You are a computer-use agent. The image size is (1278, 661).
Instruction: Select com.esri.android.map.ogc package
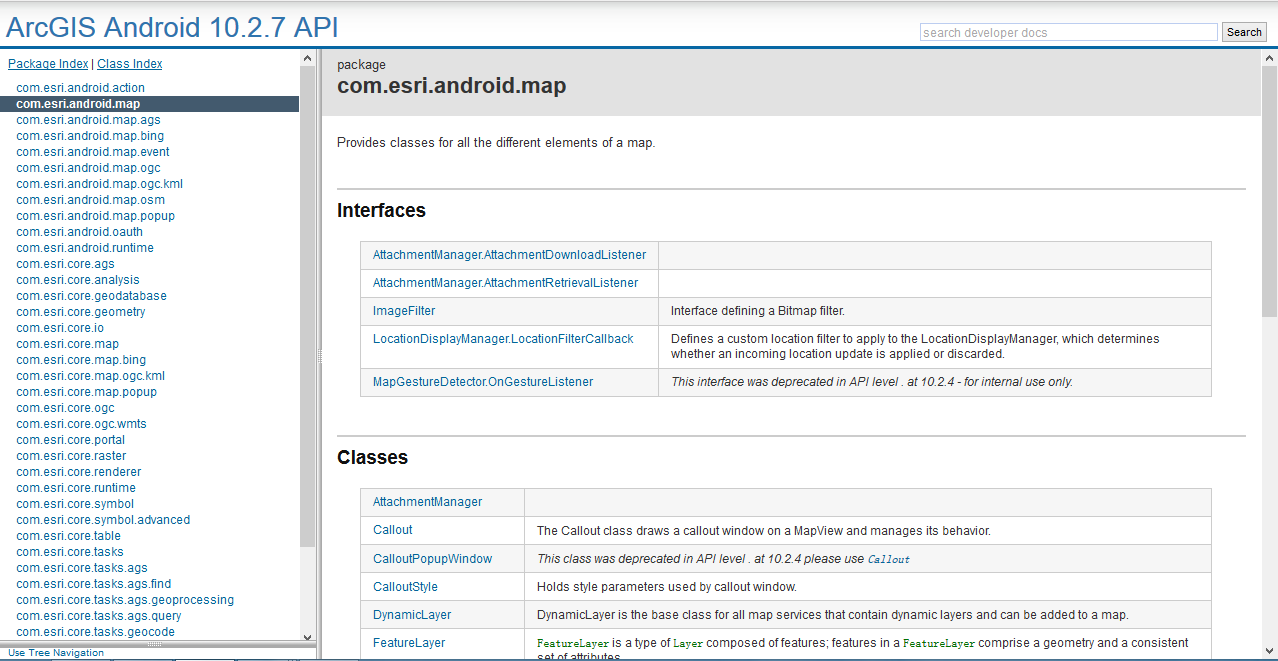pyautogui.click(x=88, y=168)
